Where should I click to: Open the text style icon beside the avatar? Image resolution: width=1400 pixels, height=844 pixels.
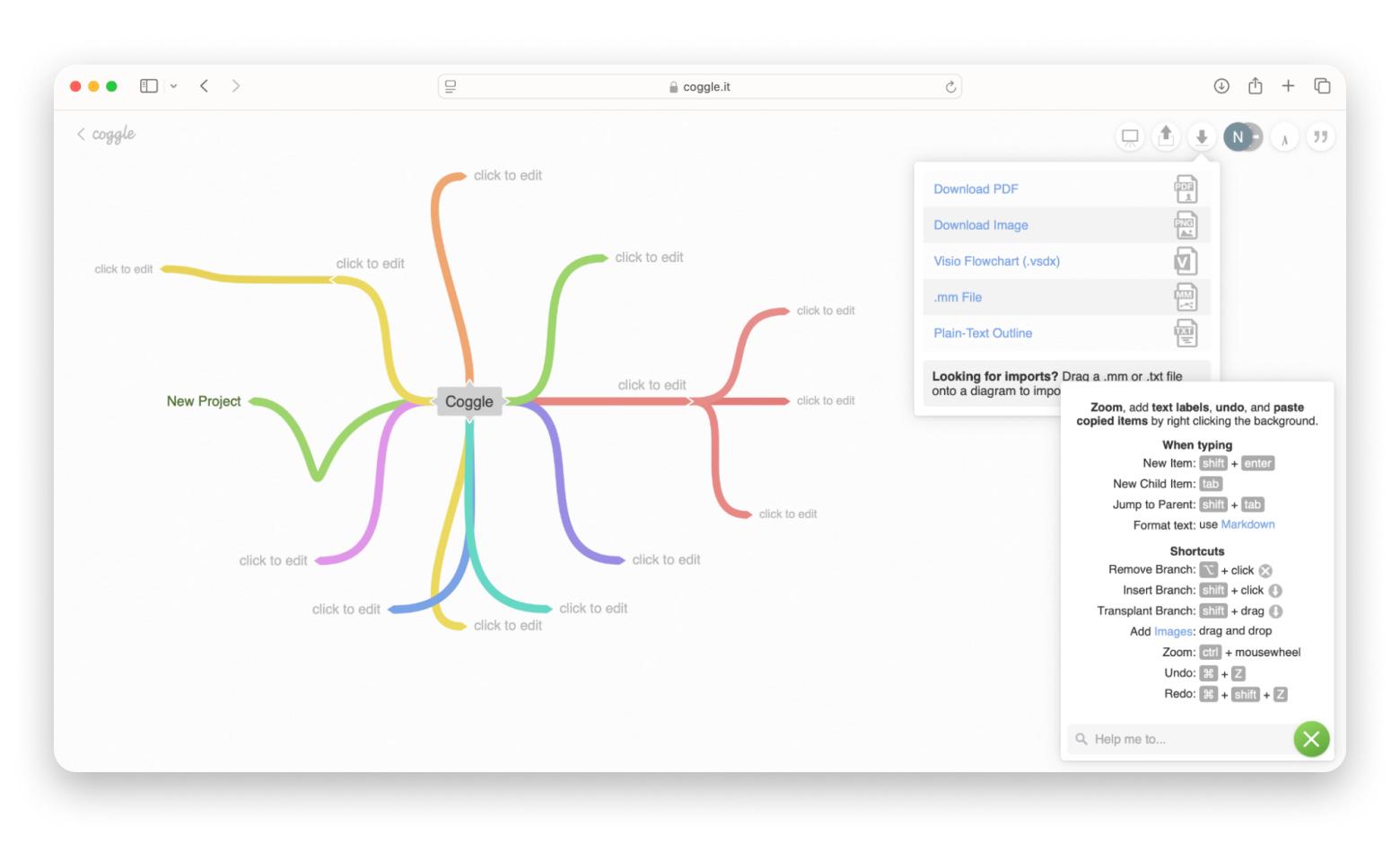(1285, 137)
